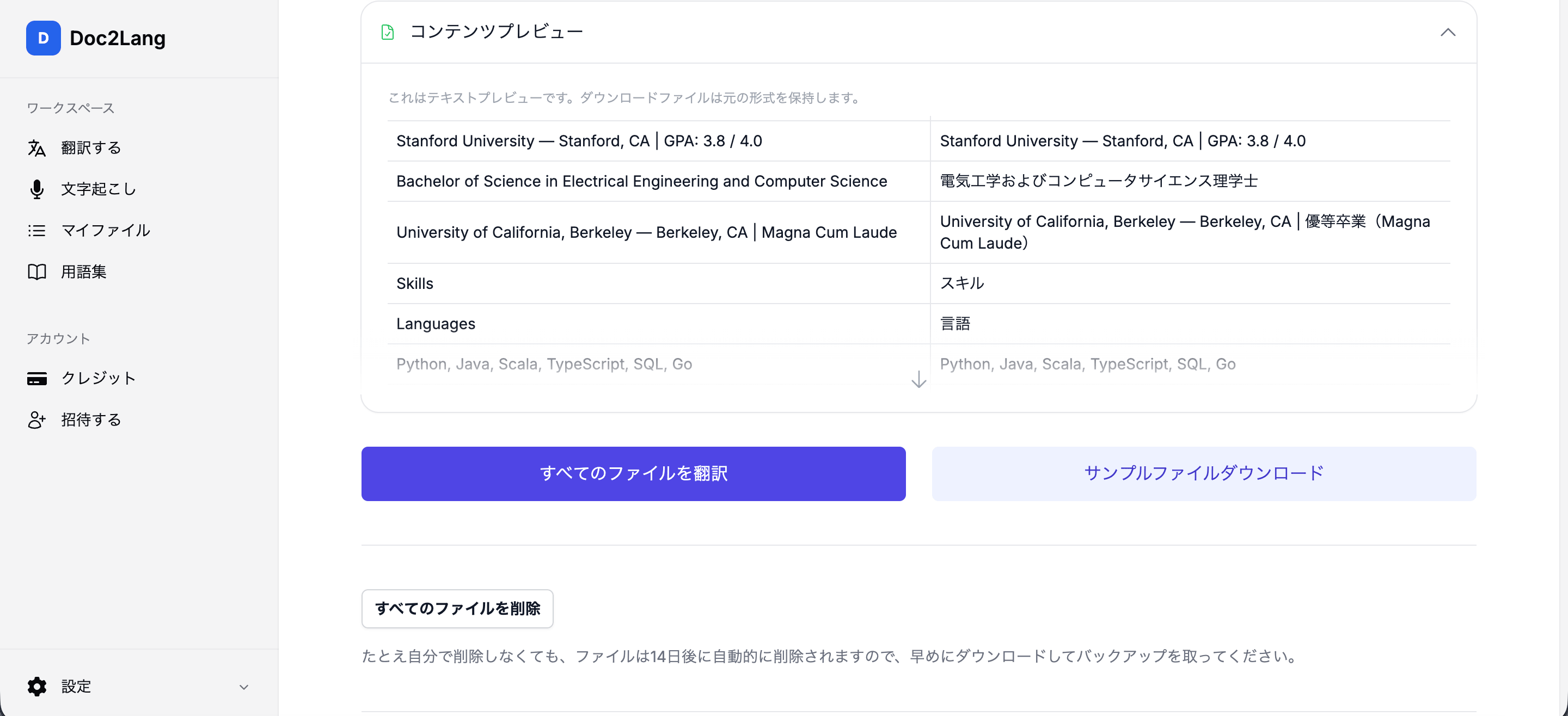Click the Doc2Lang logo icon

coord(43,38)
